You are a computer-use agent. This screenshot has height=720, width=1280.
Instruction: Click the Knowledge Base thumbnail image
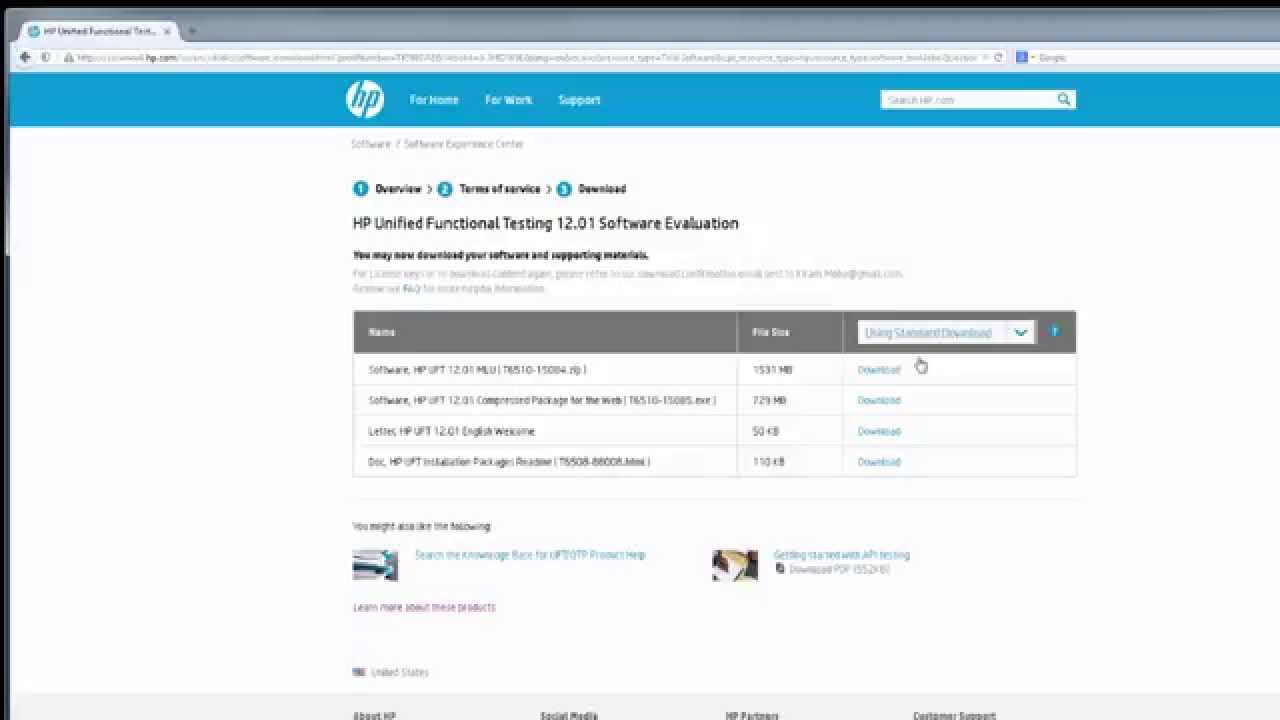pyautogui.click(x=375, y=565)
